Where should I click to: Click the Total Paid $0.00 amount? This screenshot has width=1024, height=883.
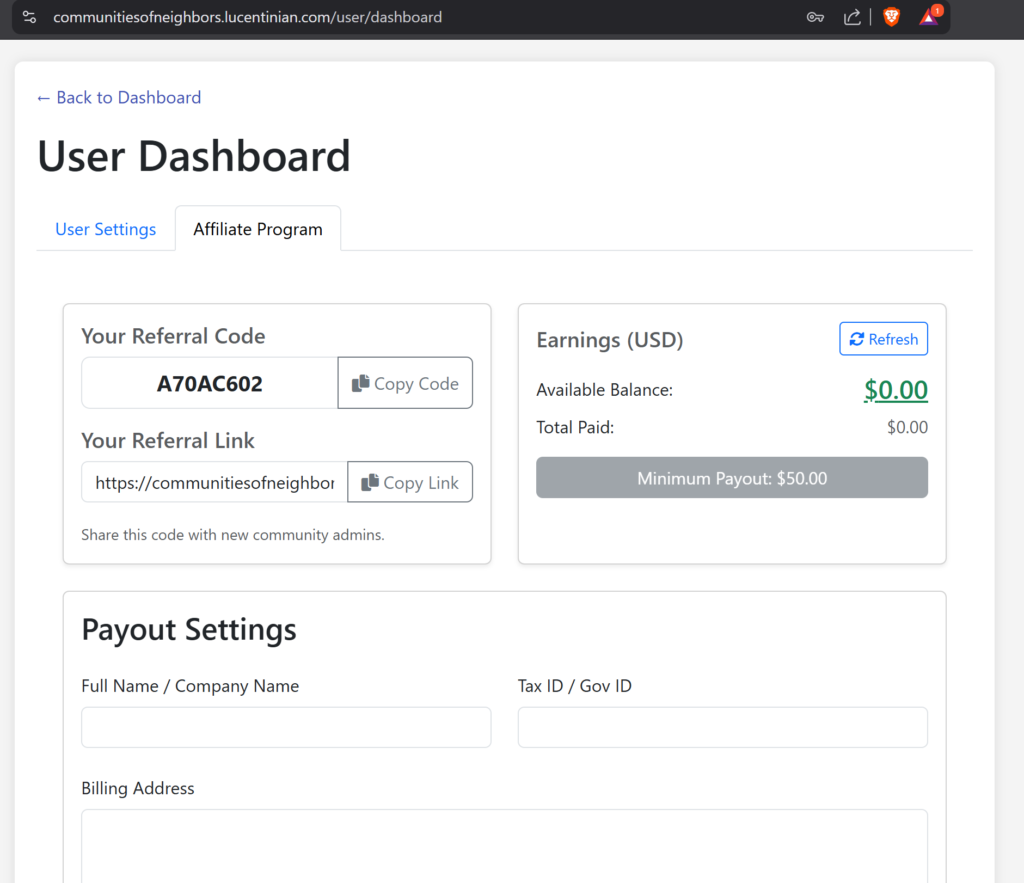point(907,427)
